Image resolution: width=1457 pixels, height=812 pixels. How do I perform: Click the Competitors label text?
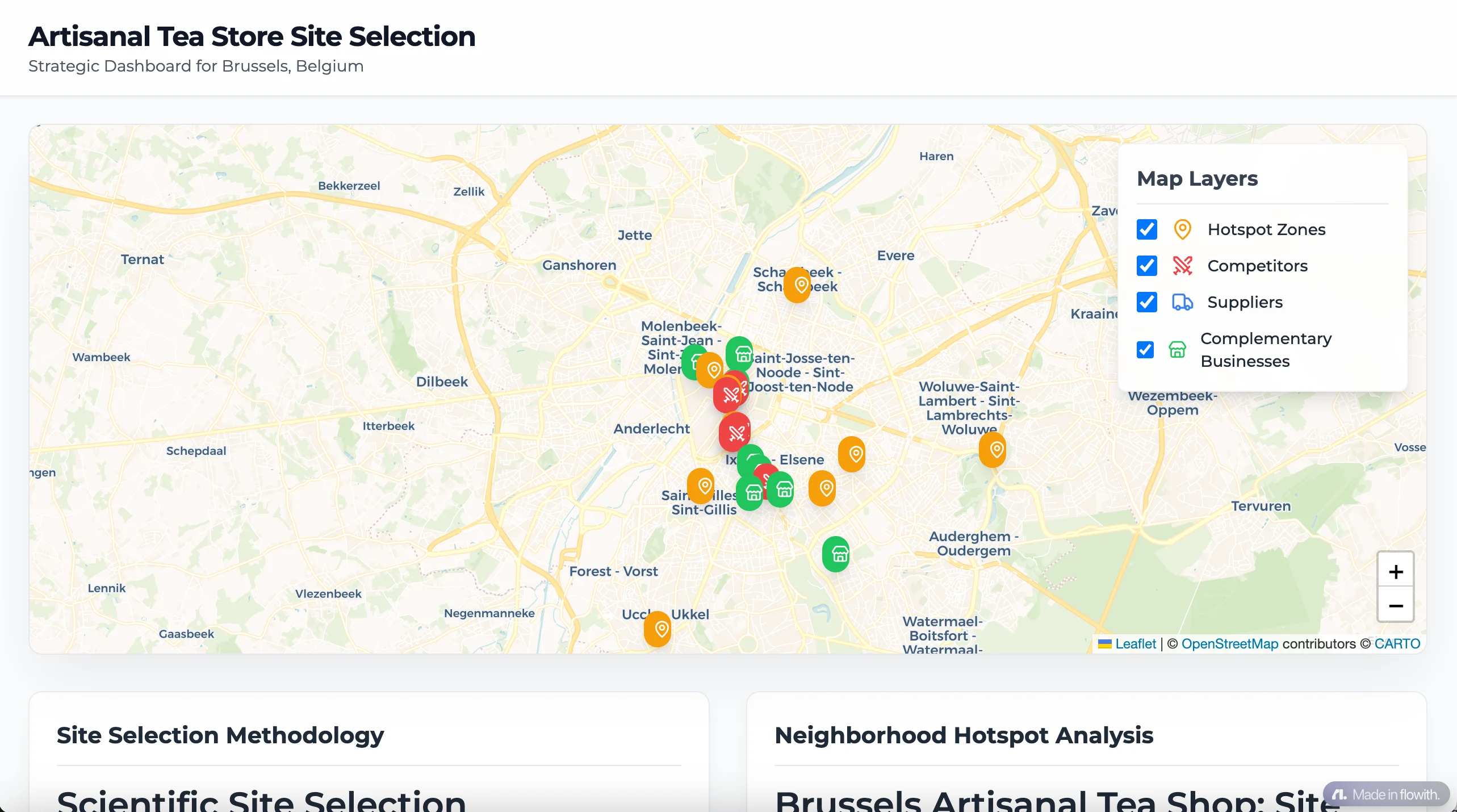[1257, 266]
